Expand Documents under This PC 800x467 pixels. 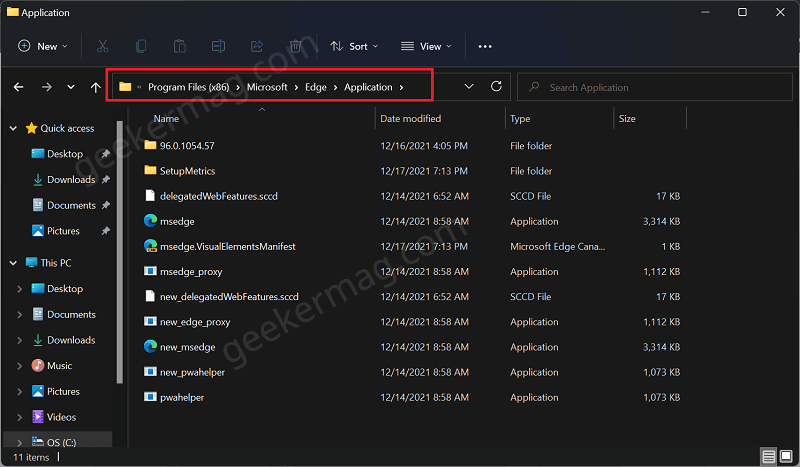(x=19, y=314)
